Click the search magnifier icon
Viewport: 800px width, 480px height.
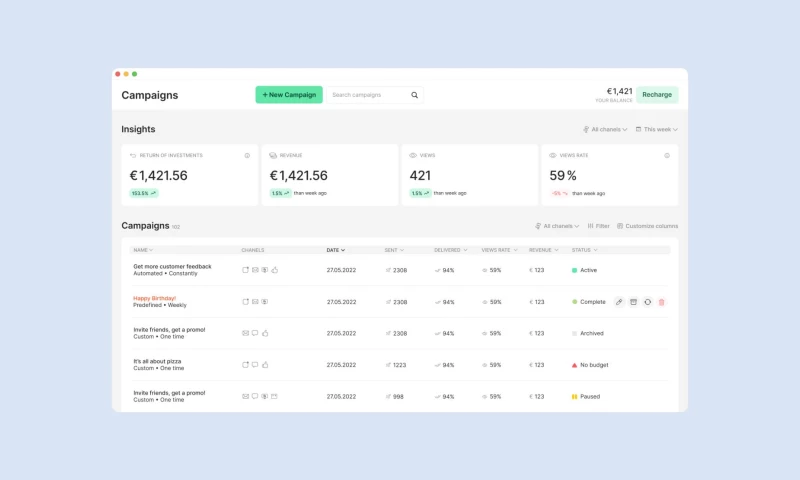tap(414, 95)
